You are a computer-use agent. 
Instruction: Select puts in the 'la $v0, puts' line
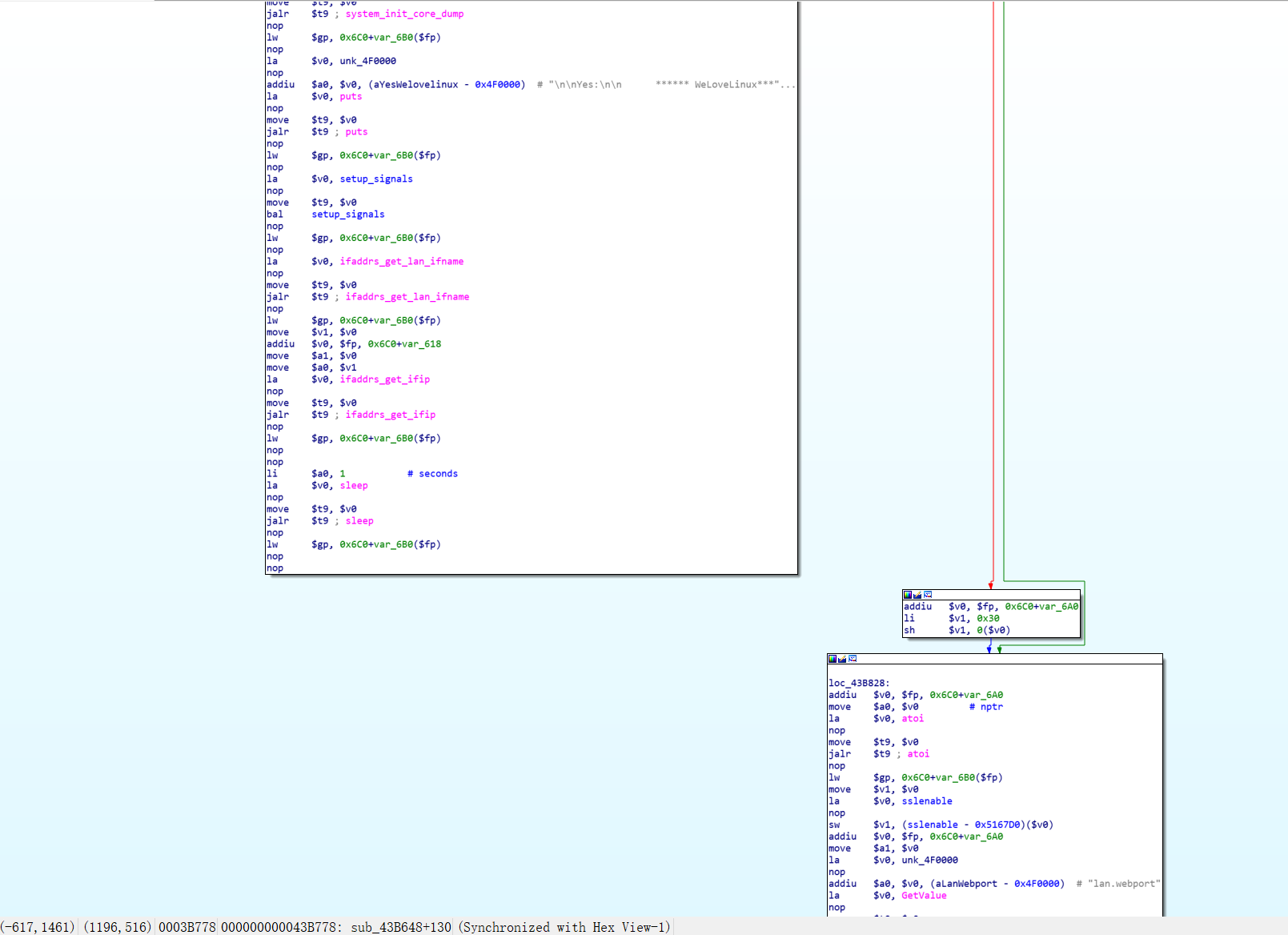pos(351,96)
